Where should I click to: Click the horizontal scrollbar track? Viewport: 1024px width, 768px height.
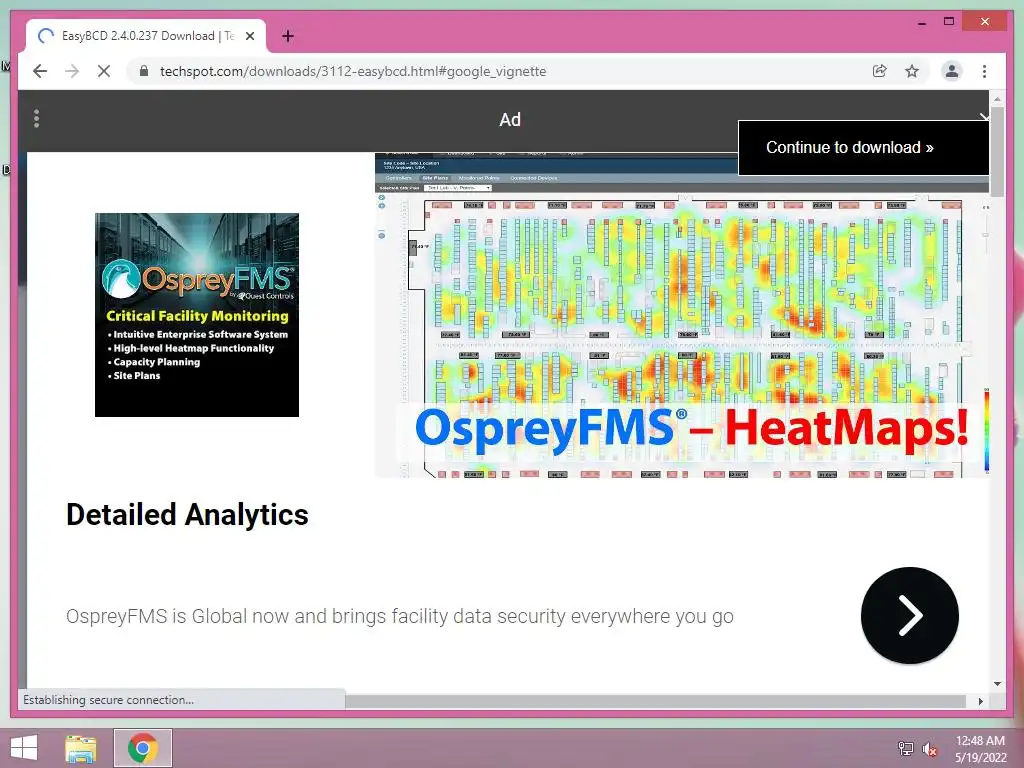(655, 701)
